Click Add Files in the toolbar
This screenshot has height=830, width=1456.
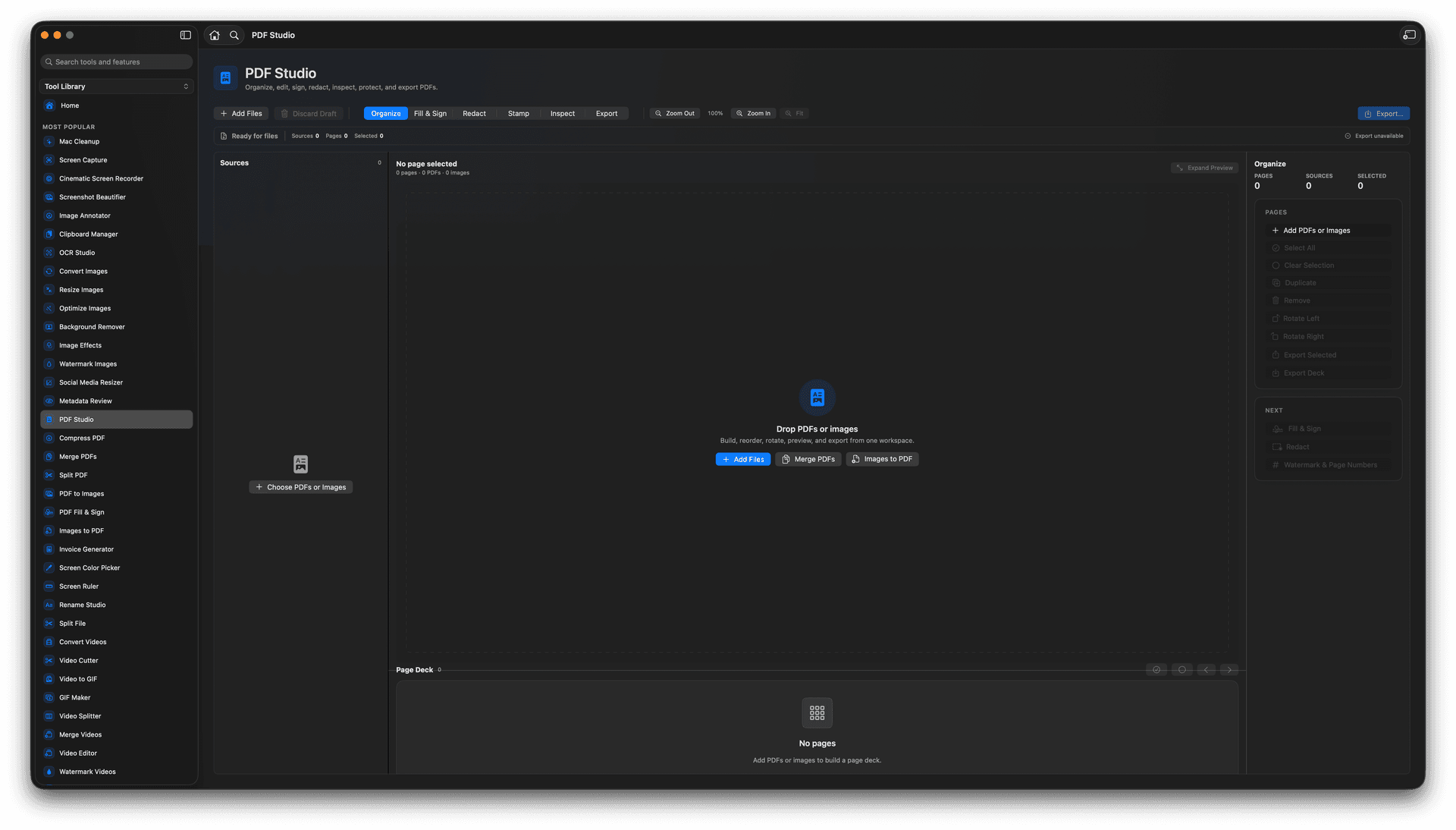pyautogui.click(x=241, y=113)
